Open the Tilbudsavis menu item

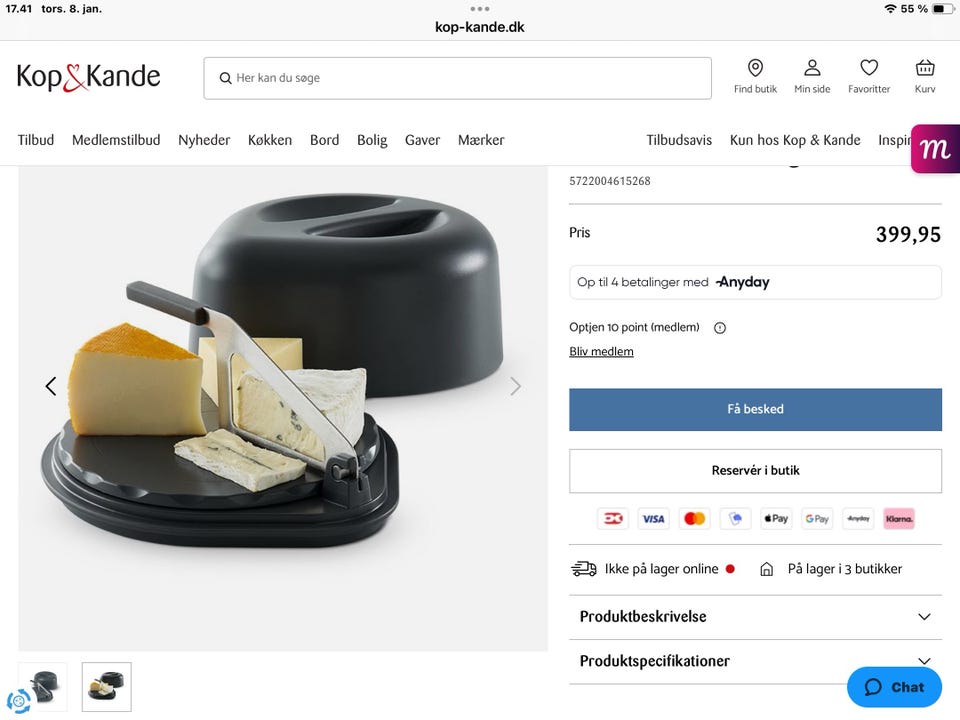[679, 140]
